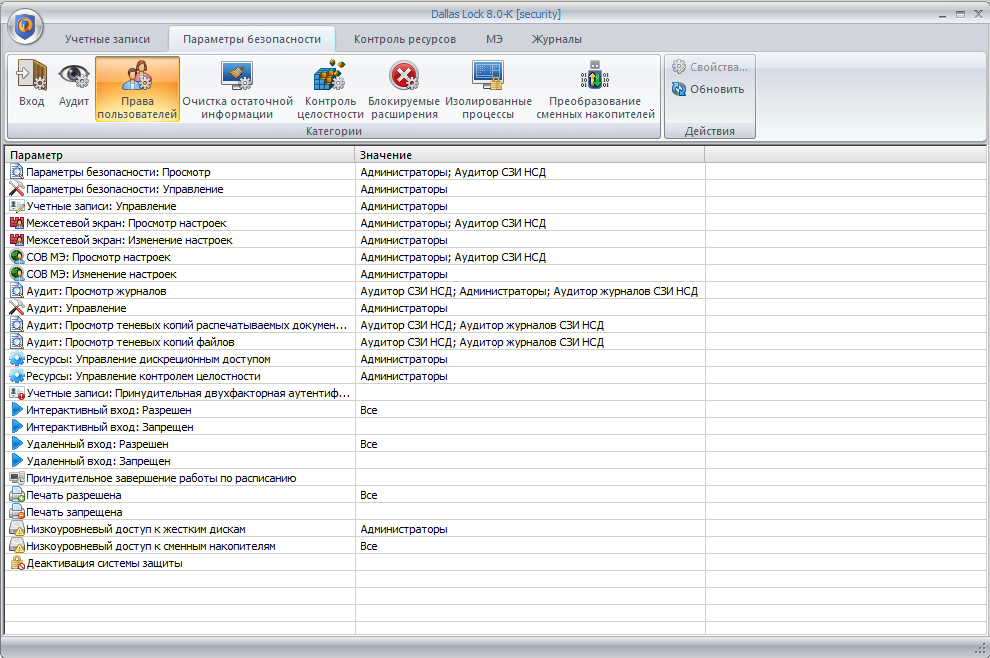This screenshot has width=990, height=658.
Task: Click the Обновить refresh icon
Action: tap(679, 89)
